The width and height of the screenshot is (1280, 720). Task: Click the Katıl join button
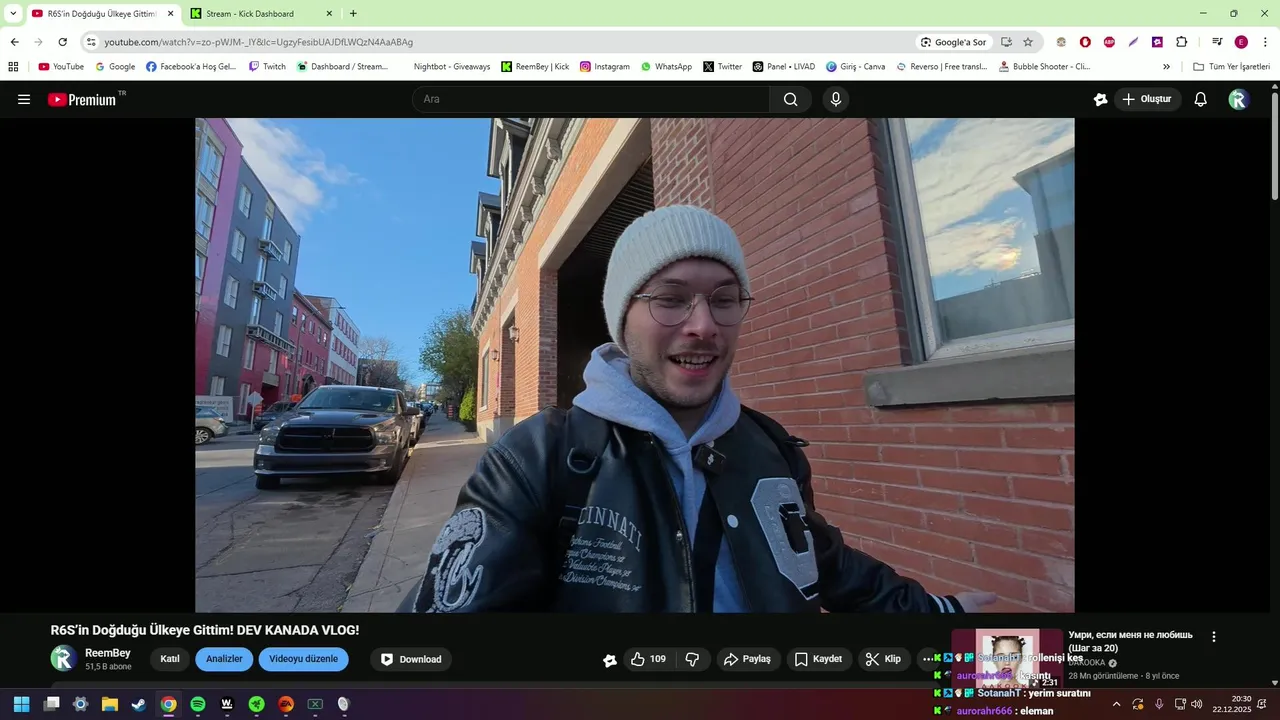[170, 659]
